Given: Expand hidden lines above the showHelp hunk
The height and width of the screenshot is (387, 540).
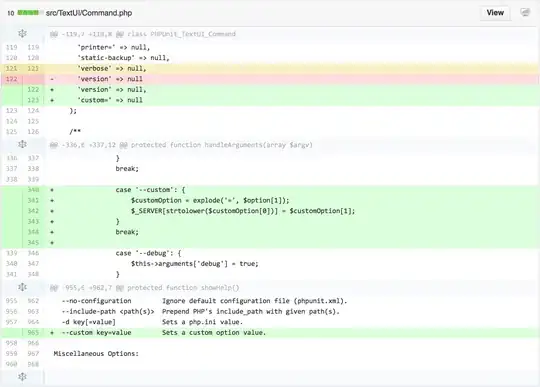Looking at the screenshot, I should 22,287.
